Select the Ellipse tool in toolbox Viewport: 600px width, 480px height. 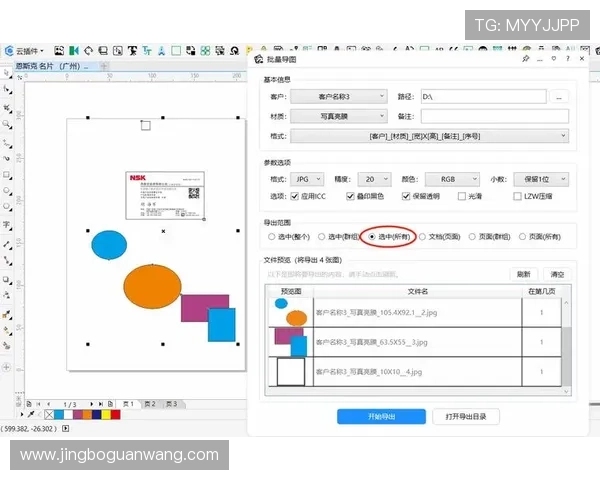[7, 191]
